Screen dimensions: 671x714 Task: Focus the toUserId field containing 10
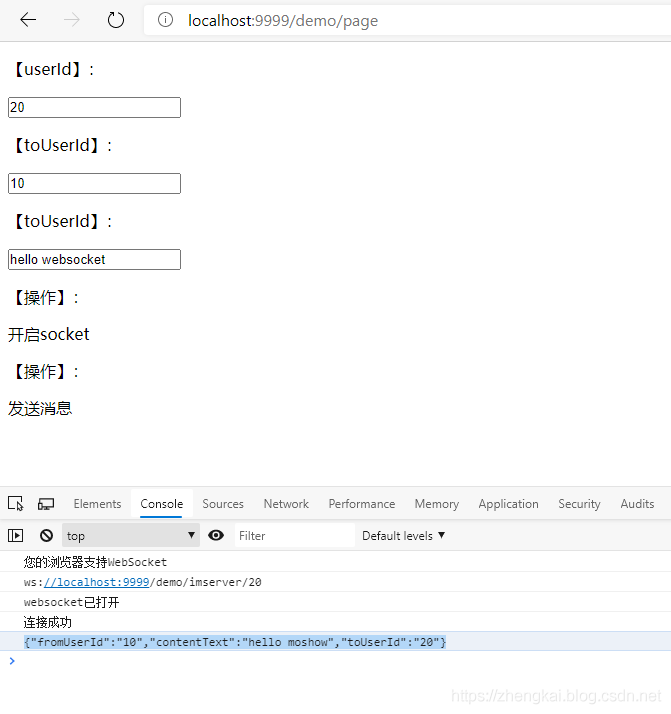[94, 184]
